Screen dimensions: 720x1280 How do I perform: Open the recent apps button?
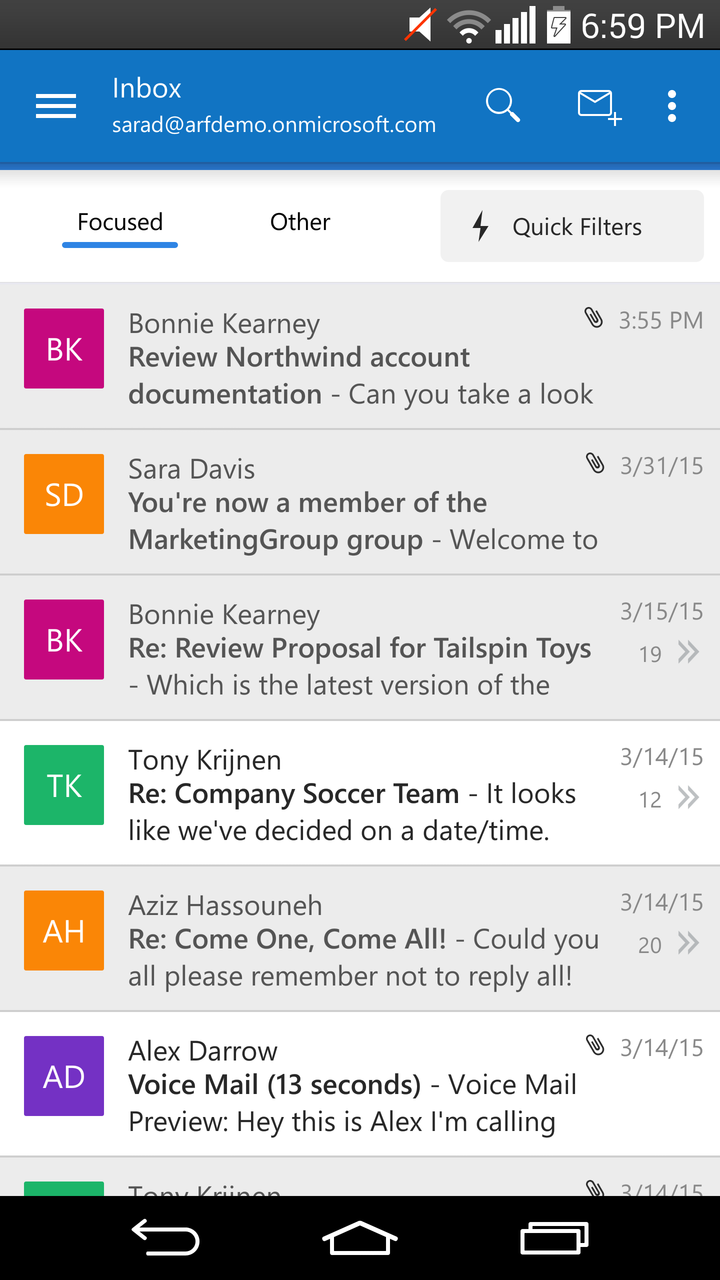pyautogui.click(x=554, y=1239)
